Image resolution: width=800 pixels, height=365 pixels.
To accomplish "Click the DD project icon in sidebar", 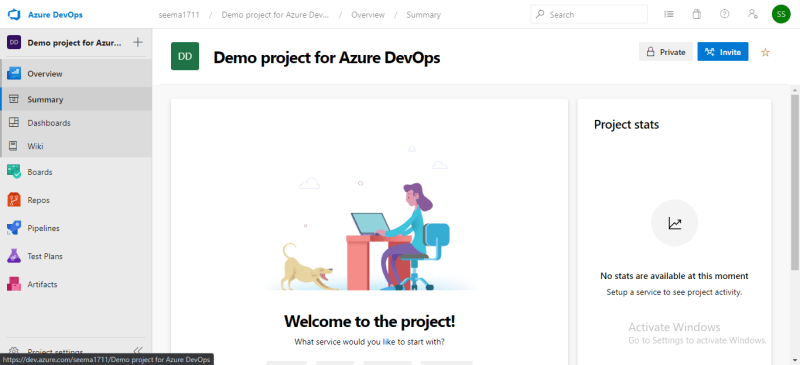I will 14,43.
